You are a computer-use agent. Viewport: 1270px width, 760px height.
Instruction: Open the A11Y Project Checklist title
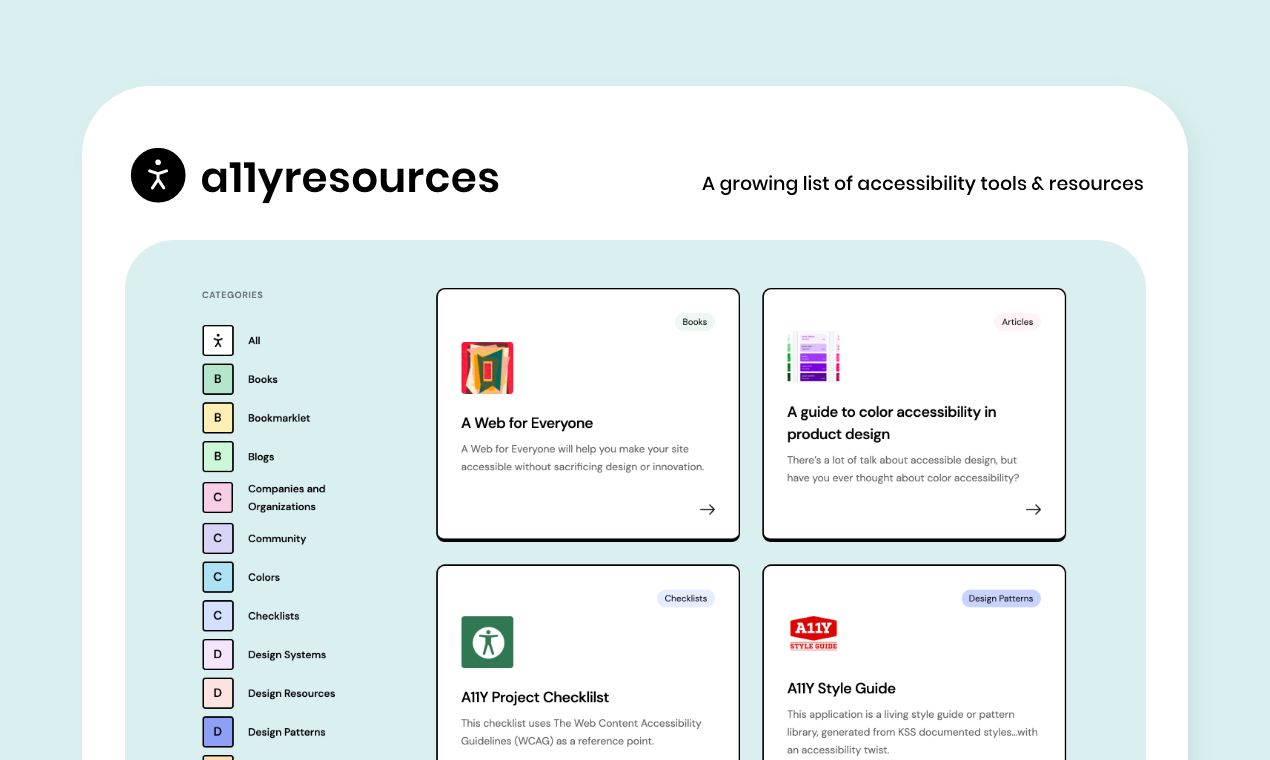[x=535, y=697]
